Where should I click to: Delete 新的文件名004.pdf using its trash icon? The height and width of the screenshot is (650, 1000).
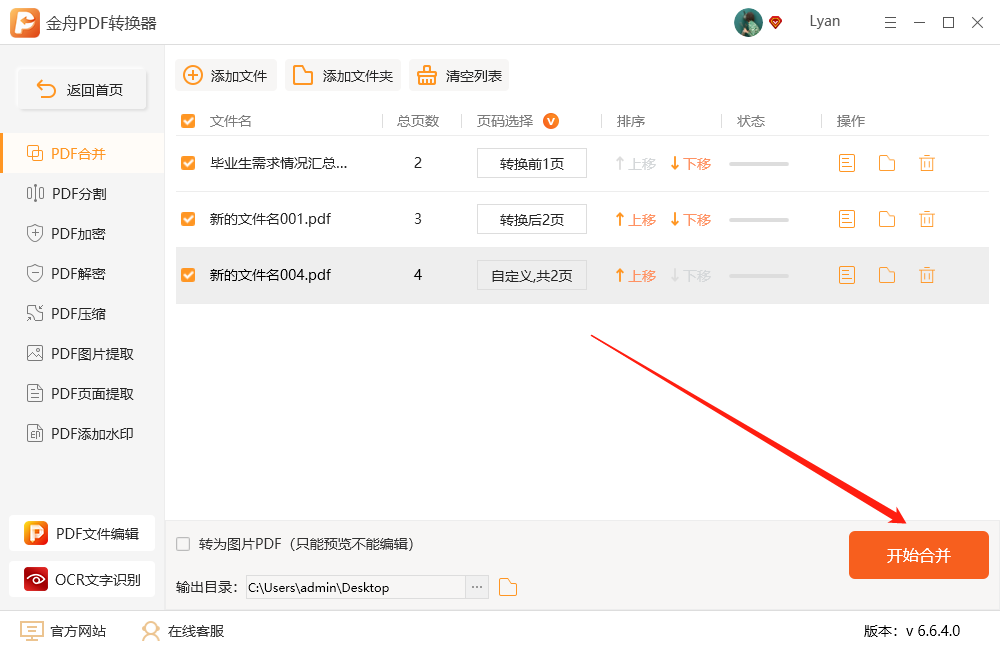point(926,275)
